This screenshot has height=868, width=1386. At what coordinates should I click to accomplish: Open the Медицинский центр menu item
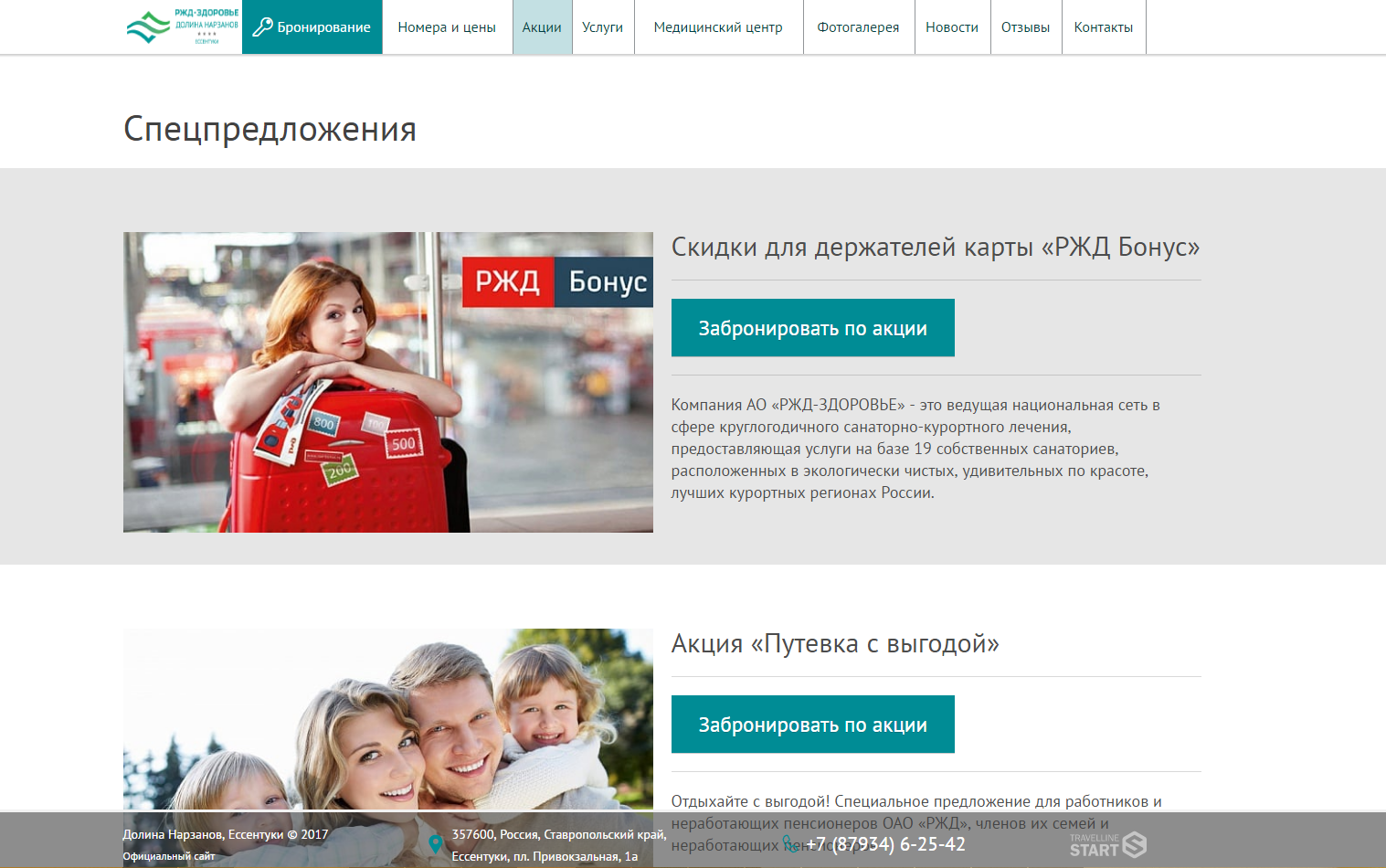[718, 27]
